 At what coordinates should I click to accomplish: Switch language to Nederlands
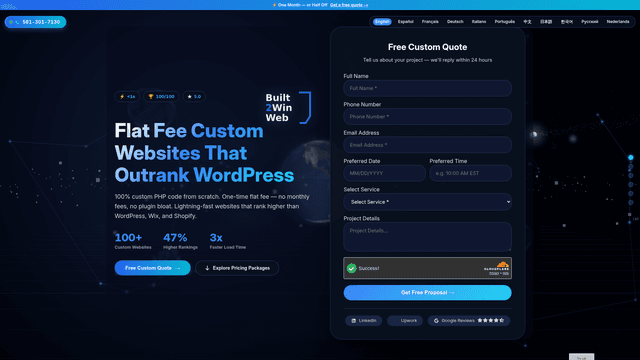point(618,22)
